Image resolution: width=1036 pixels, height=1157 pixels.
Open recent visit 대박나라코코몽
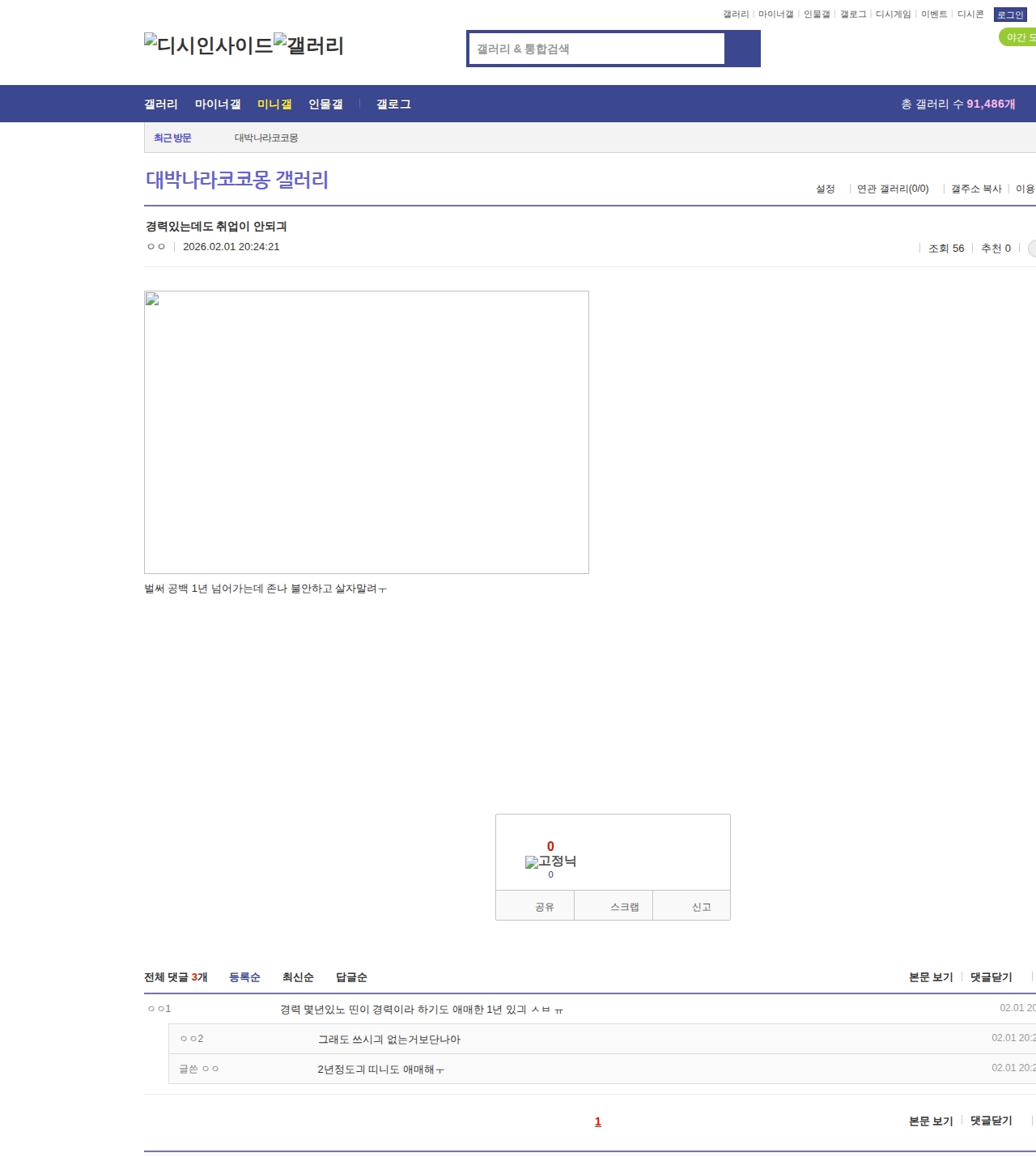266,138
